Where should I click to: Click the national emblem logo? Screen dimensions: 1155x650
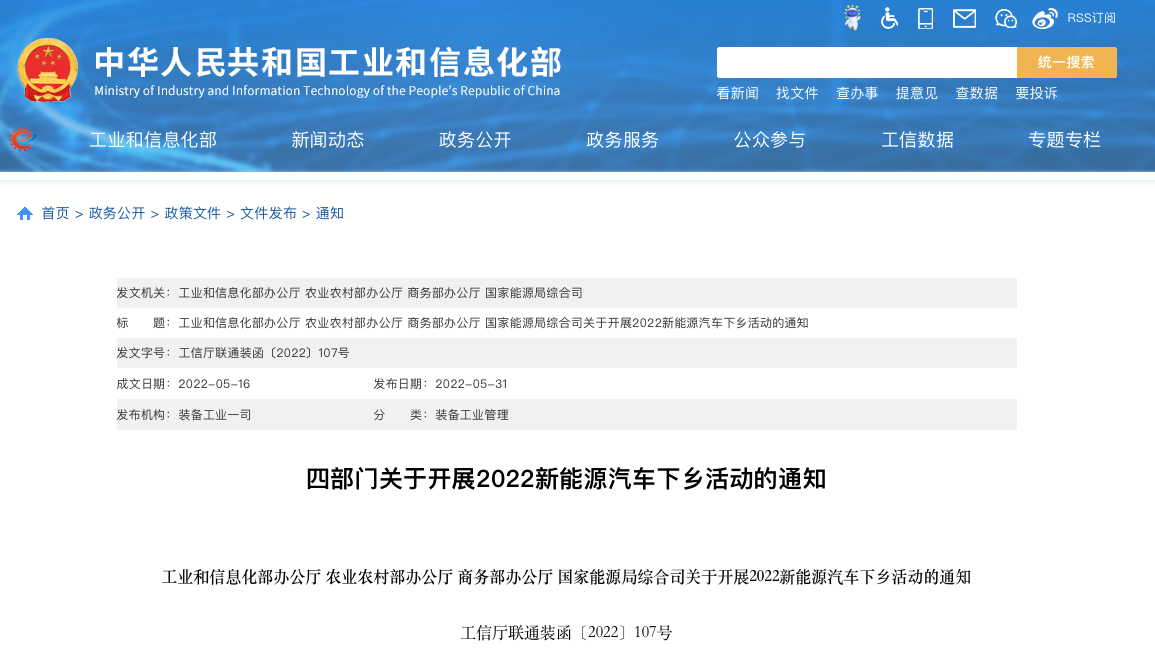pos(47,70)
